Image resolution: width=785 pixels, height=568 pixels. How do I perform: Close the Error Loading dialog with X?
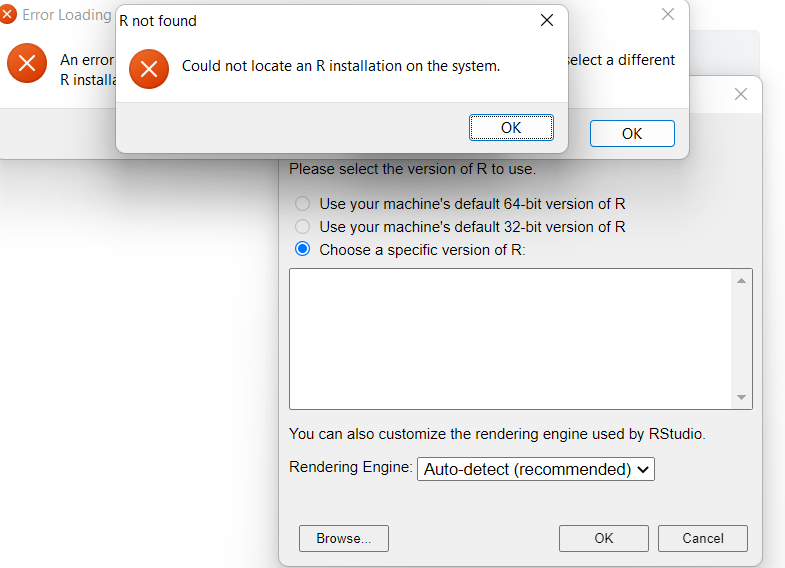[x=668, y=15]
